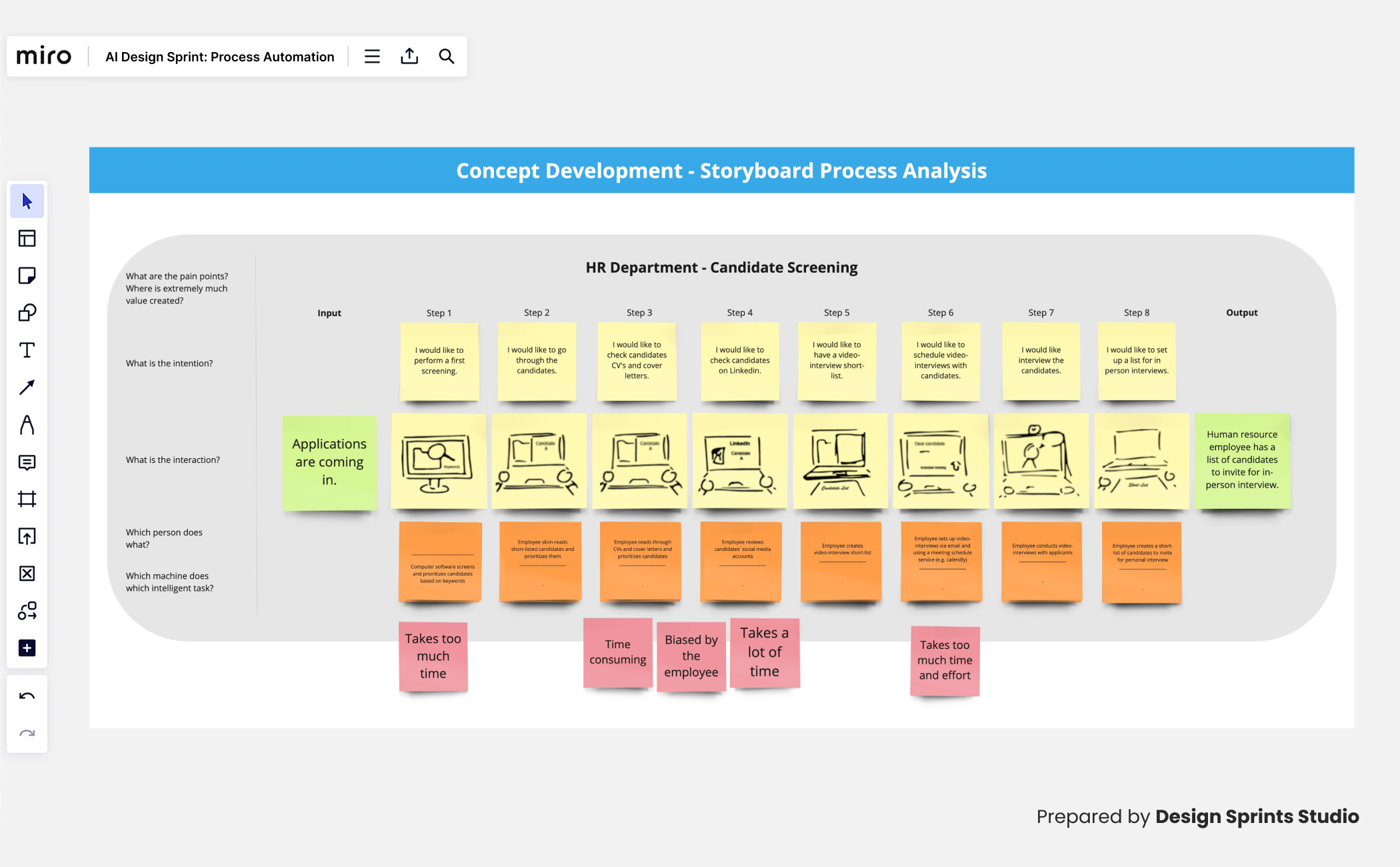
Task: Select the pink 'Takes too much time' sticky
Action: tap(433, 656)
